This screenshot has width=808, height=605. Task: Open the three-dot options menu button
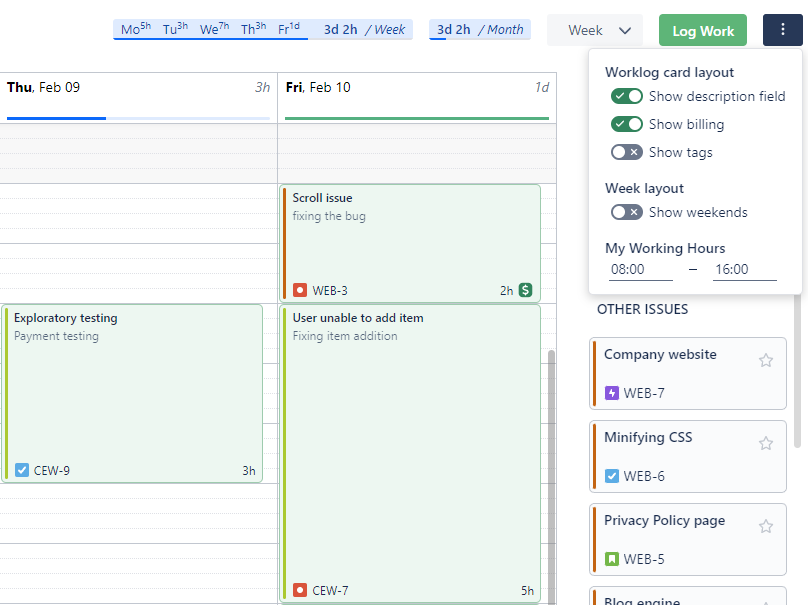(782, 30)
